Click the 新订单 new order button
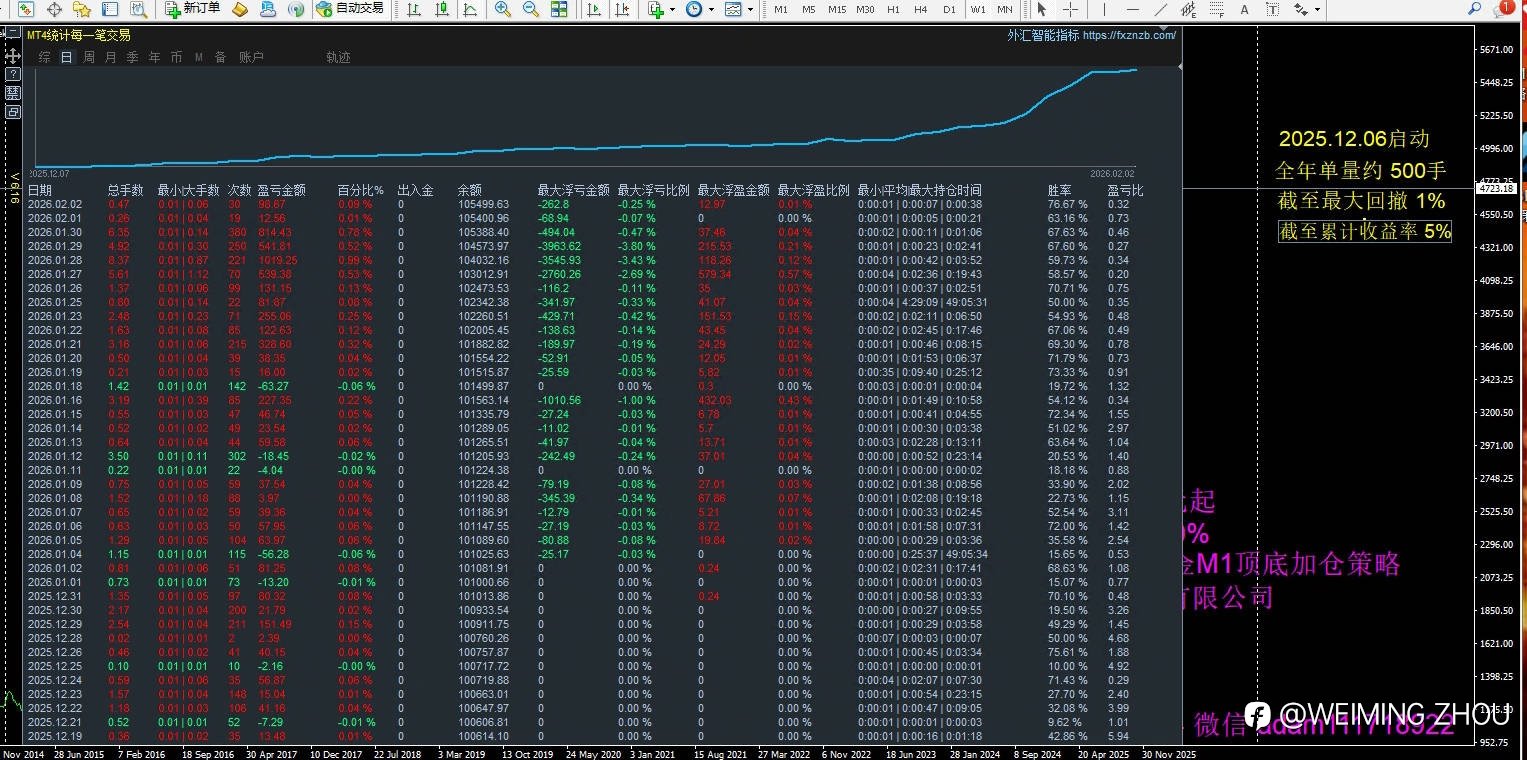The image size is (1527, 760). click(193, 9)
